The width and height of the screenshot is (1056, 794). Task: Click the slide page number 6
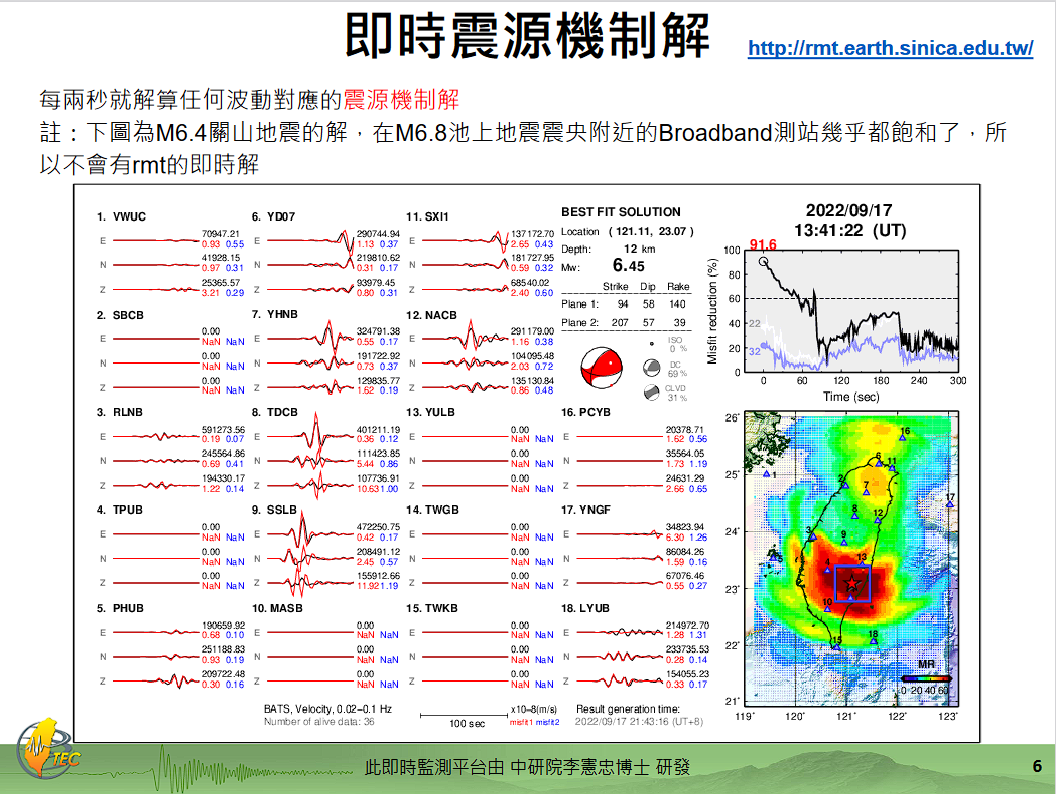coord(1037,766)
